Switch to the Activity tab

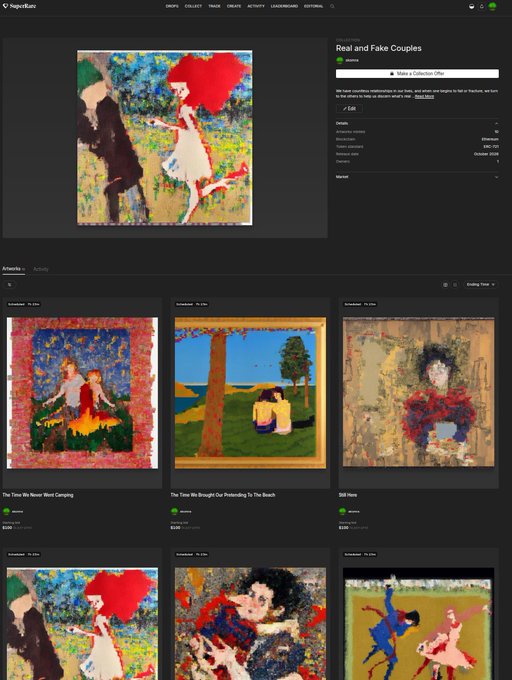click(41, 269)
